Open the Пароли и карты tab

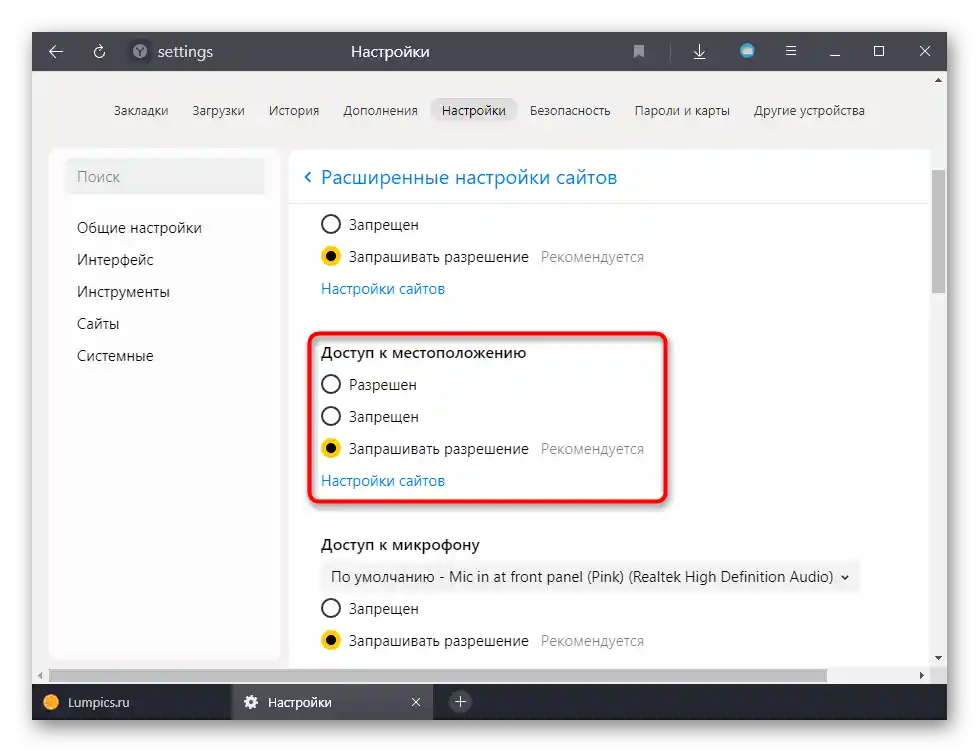click(x=682, y=111)
